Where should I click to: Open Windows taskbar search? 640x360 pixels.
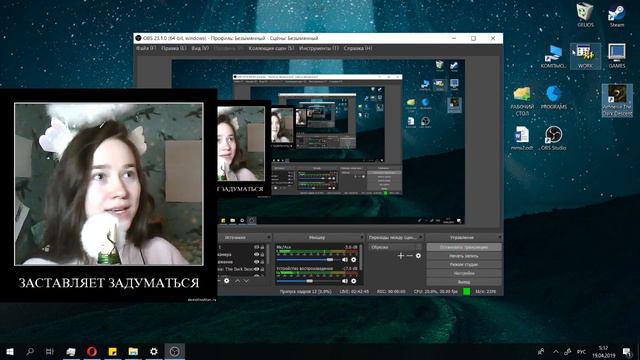pyautogui.click(x=30, y=351)
